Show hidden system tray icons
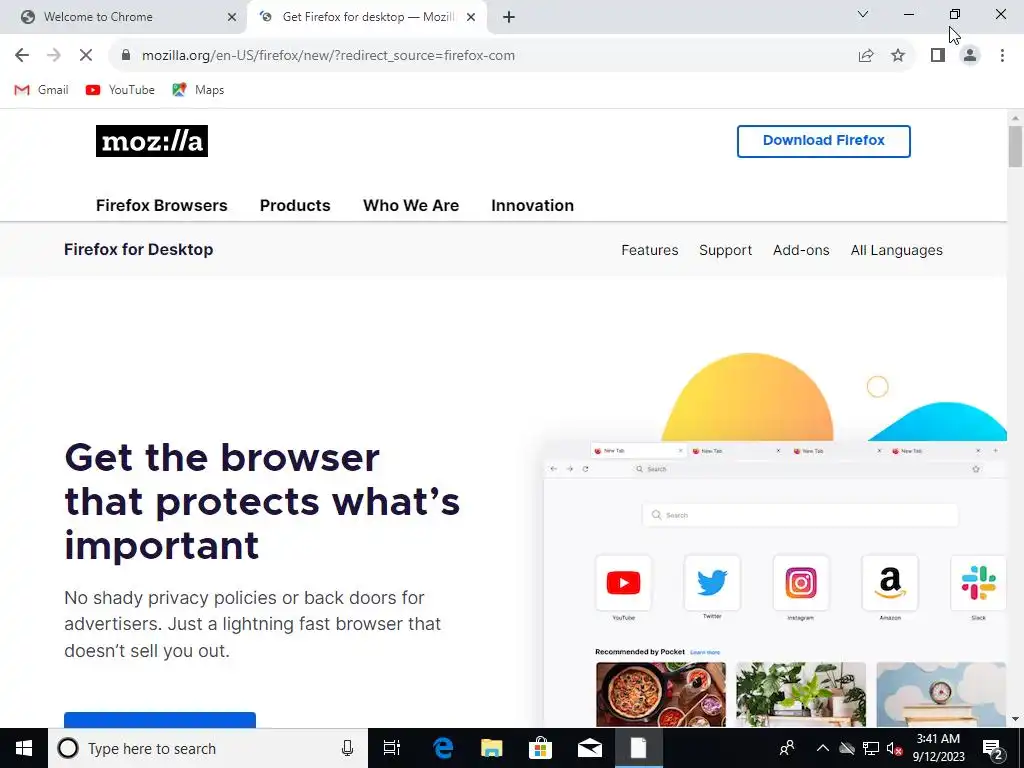Screen dimensions: 1024x768 point(823,748)
